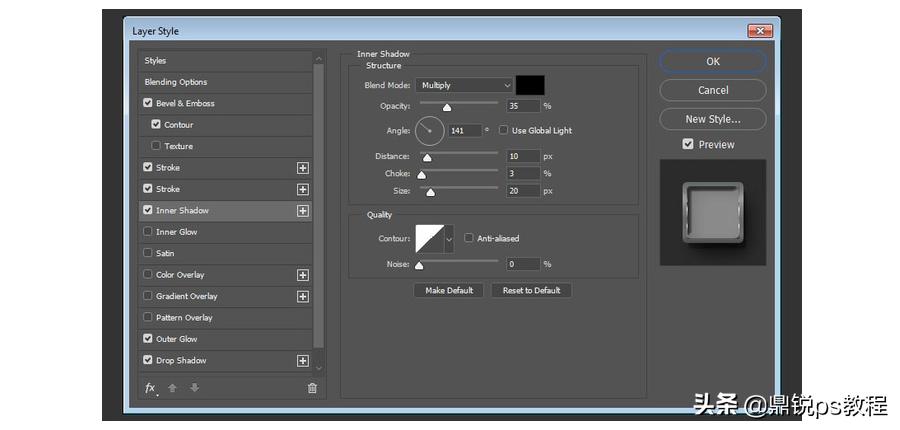The image size is (900, 430).
Task: Select the Blending Options entry
Action: tap(225, 82)
